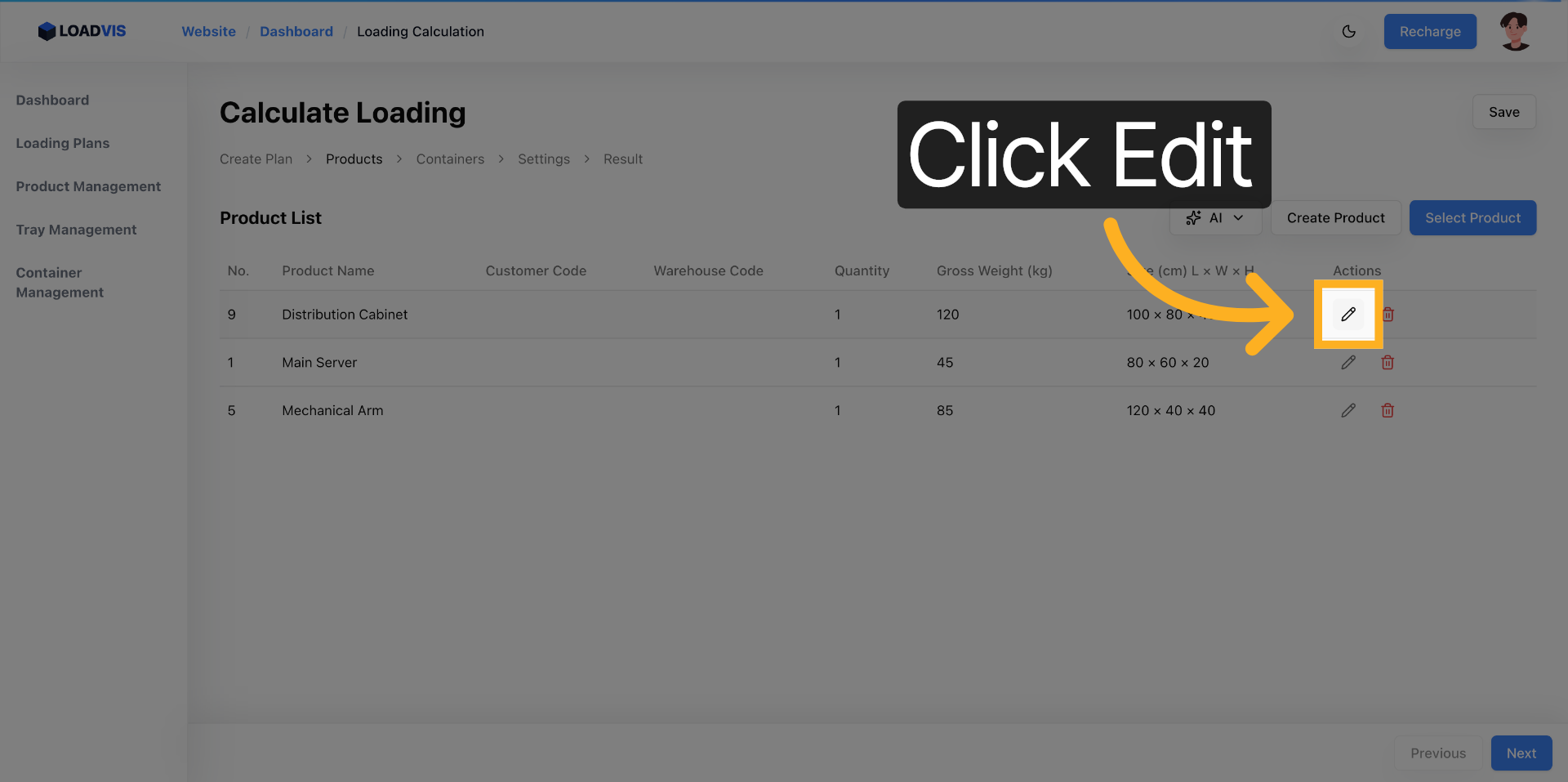This screenshot has width=1568, height=782.
Task: Delete the Main Server product row
Action: pyautogui.click(x=1388, y=363)
